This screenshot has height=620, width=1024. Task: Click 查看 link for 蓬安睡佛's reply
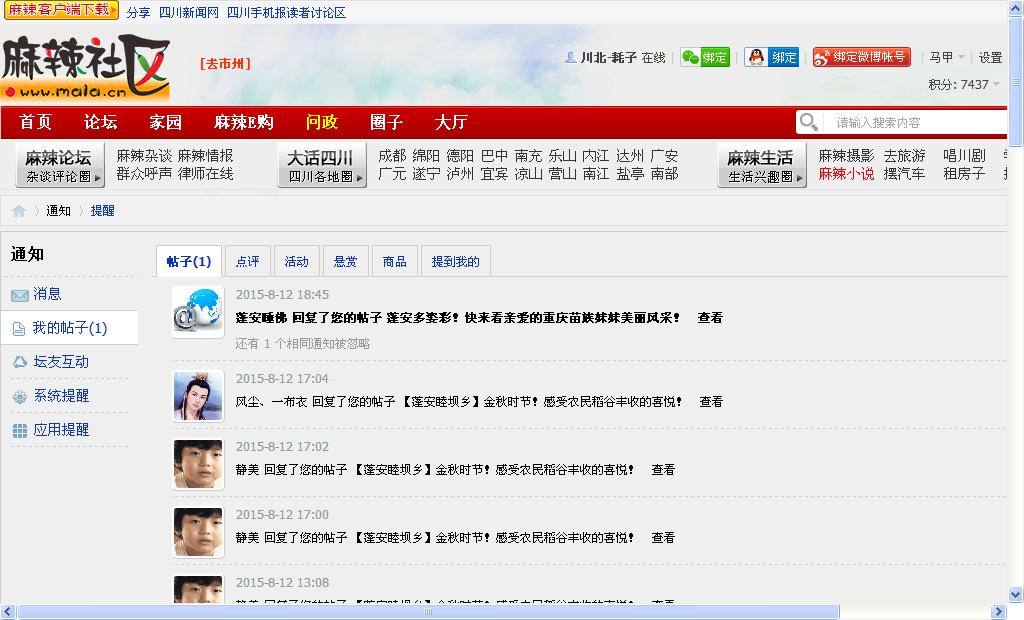[710, 318]
